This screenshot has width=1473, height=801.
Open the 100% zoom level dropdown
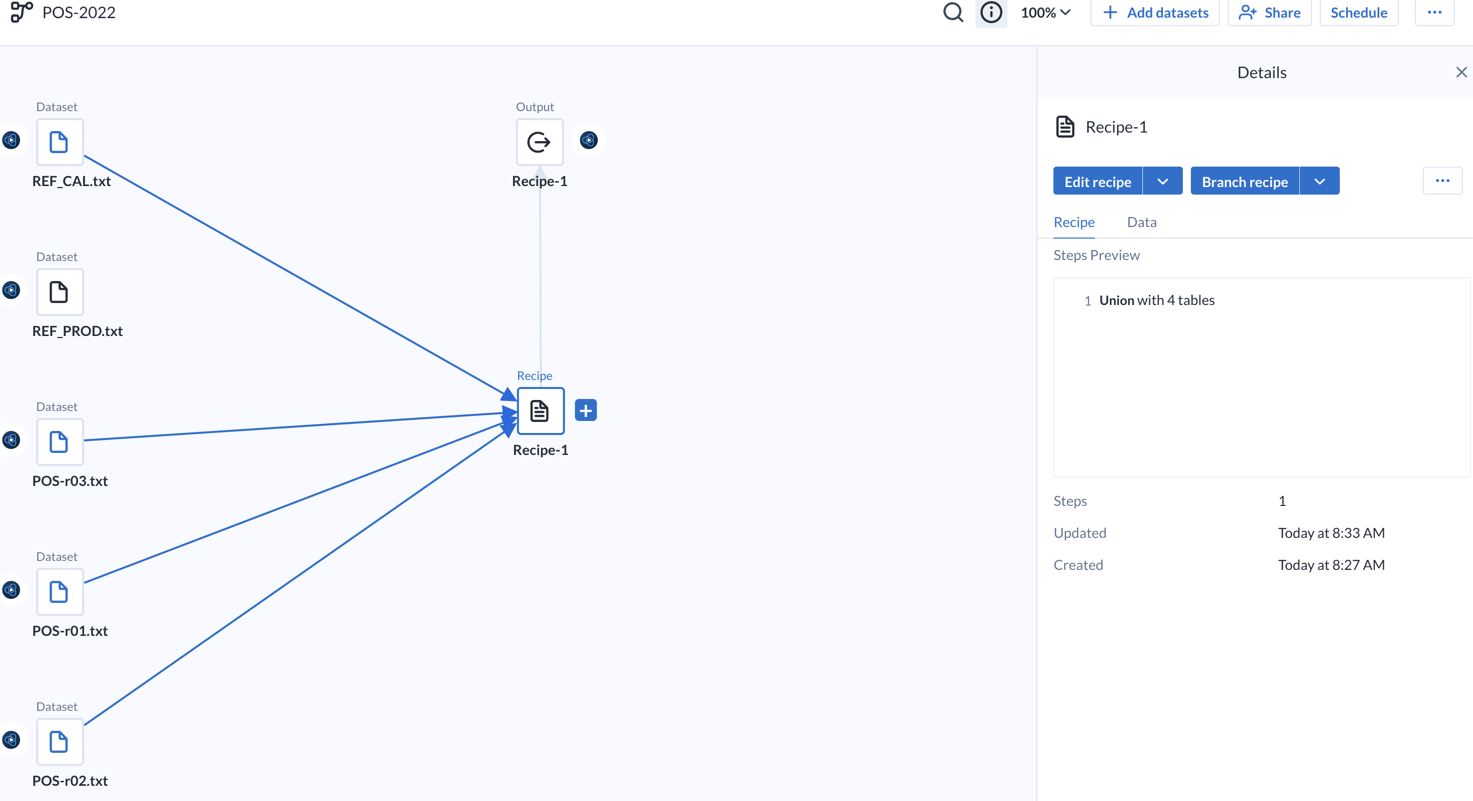1045,13
